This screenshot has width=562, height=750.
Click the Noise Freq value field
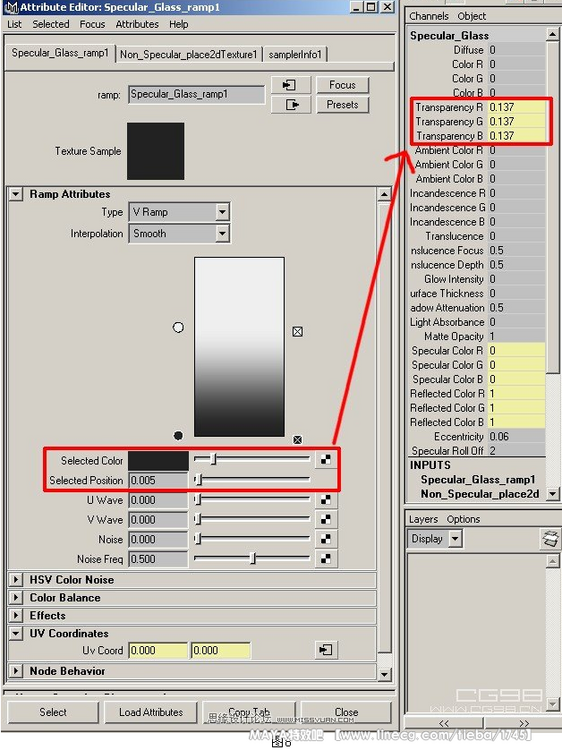tap(158, 559)
